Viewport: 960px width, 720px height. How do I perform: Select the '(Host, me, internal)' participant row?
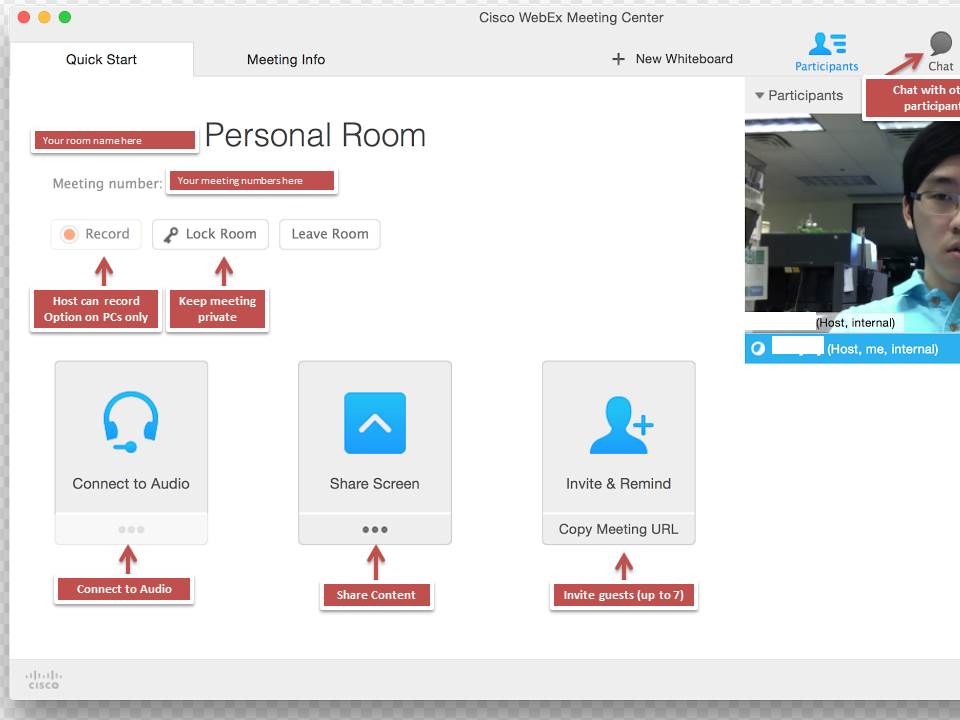[x=852, y=349]
